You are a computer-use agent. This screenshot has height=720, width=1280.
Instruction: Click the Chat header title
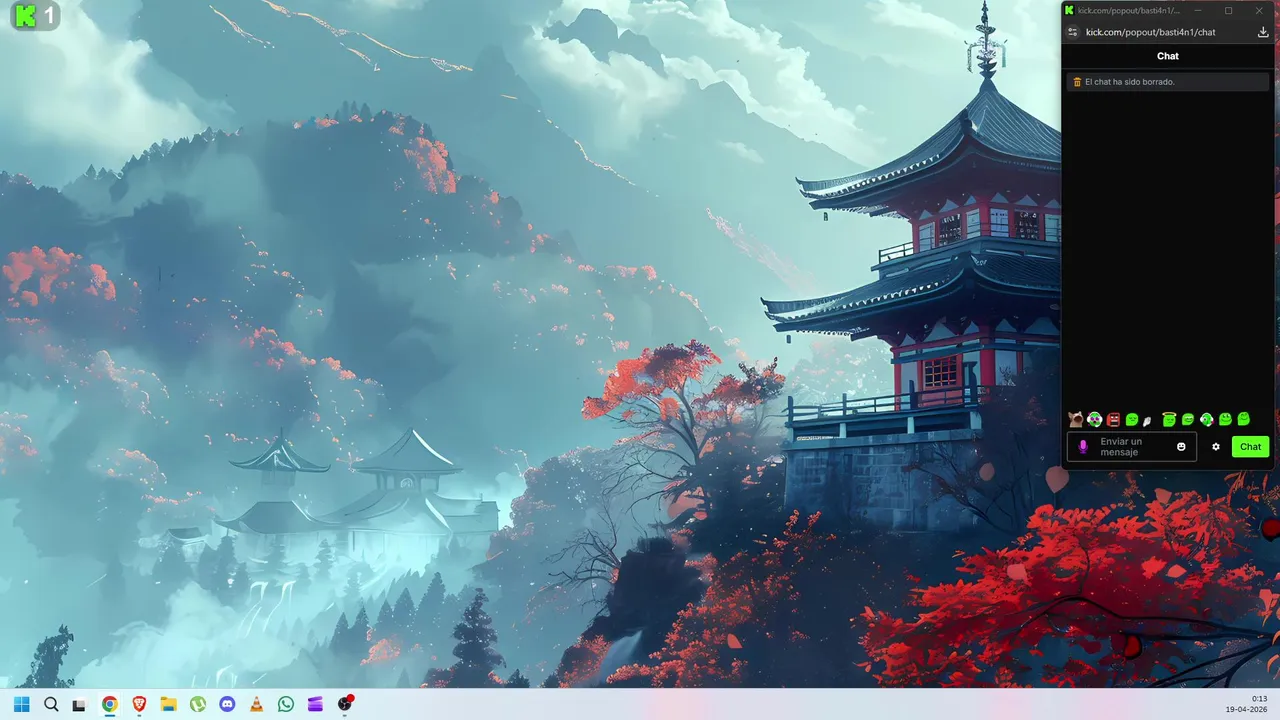(x=1168, y=56)
